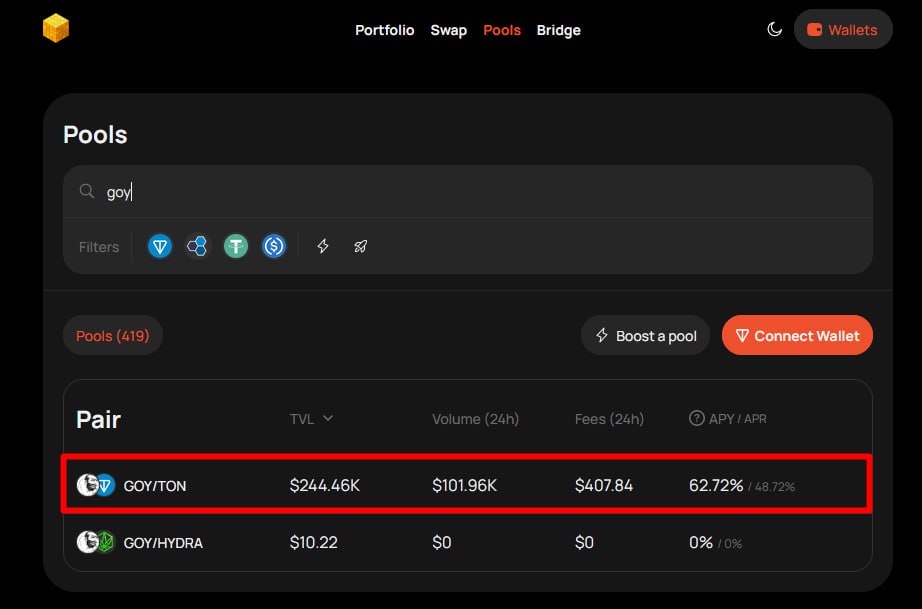The height and width of the screenshot is (609, 922).
Task: Click the Pair column header
Action: (98, 420)
